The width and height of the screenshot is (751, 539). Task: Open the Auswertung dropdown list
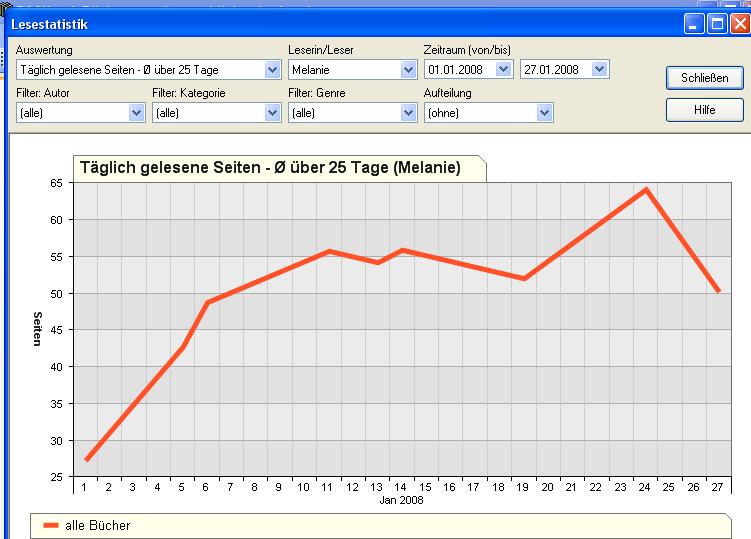click(x=272, y=70)
